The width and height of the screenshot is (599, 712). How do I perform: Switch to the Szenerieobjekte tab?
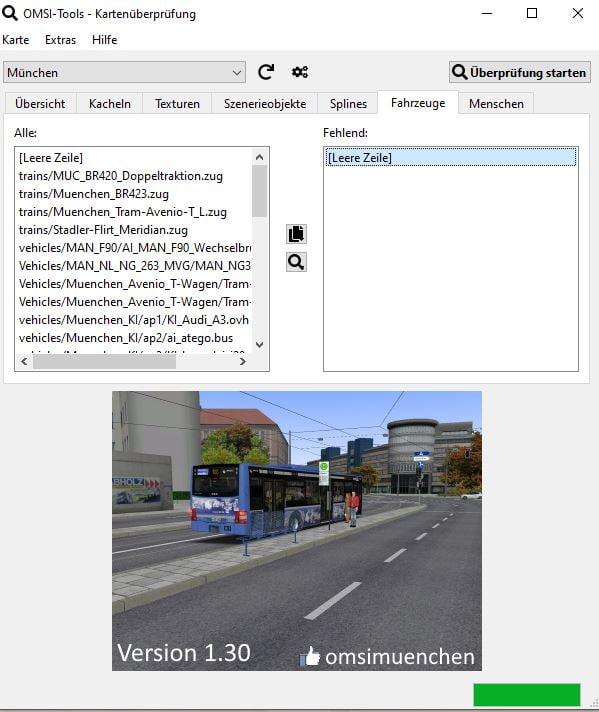265,104
